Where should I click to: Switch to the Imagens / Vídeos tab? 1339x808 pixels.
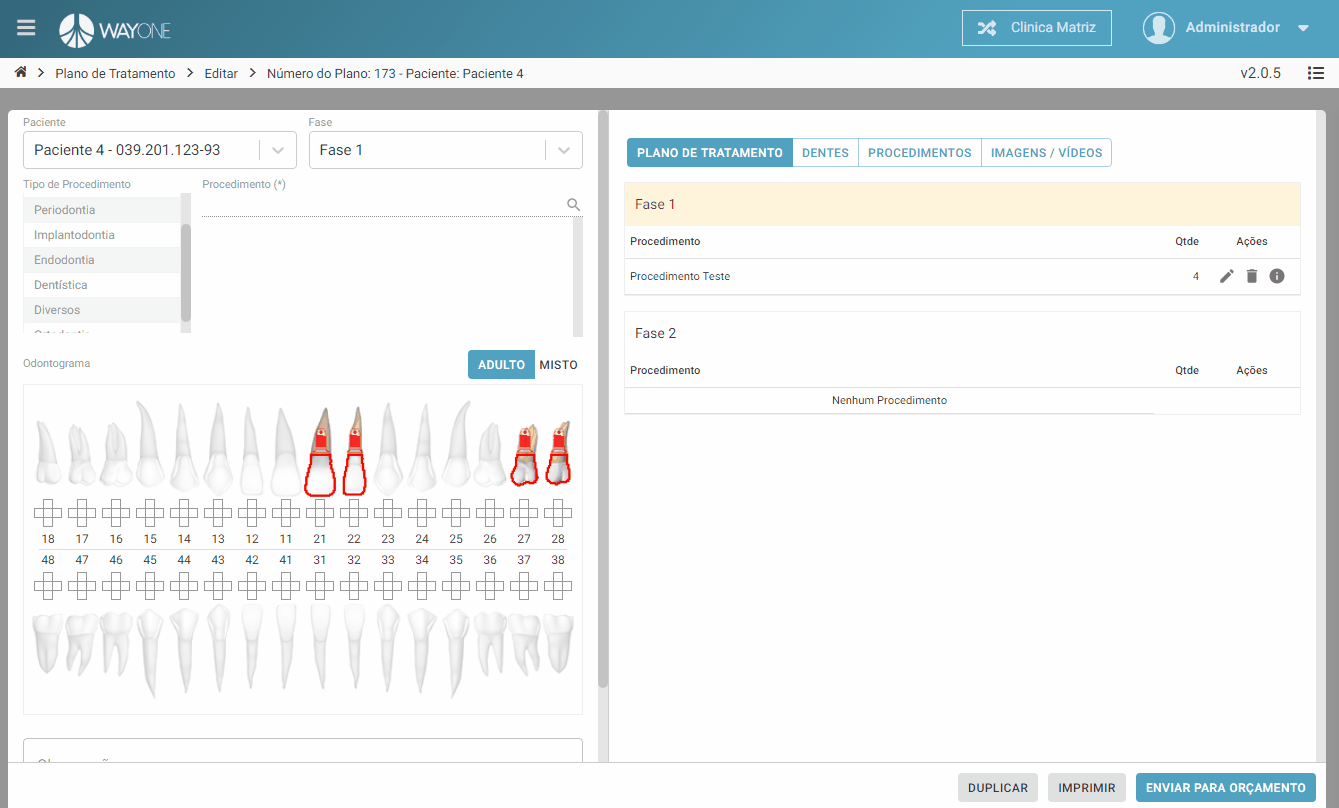[x=1046, y=153]
